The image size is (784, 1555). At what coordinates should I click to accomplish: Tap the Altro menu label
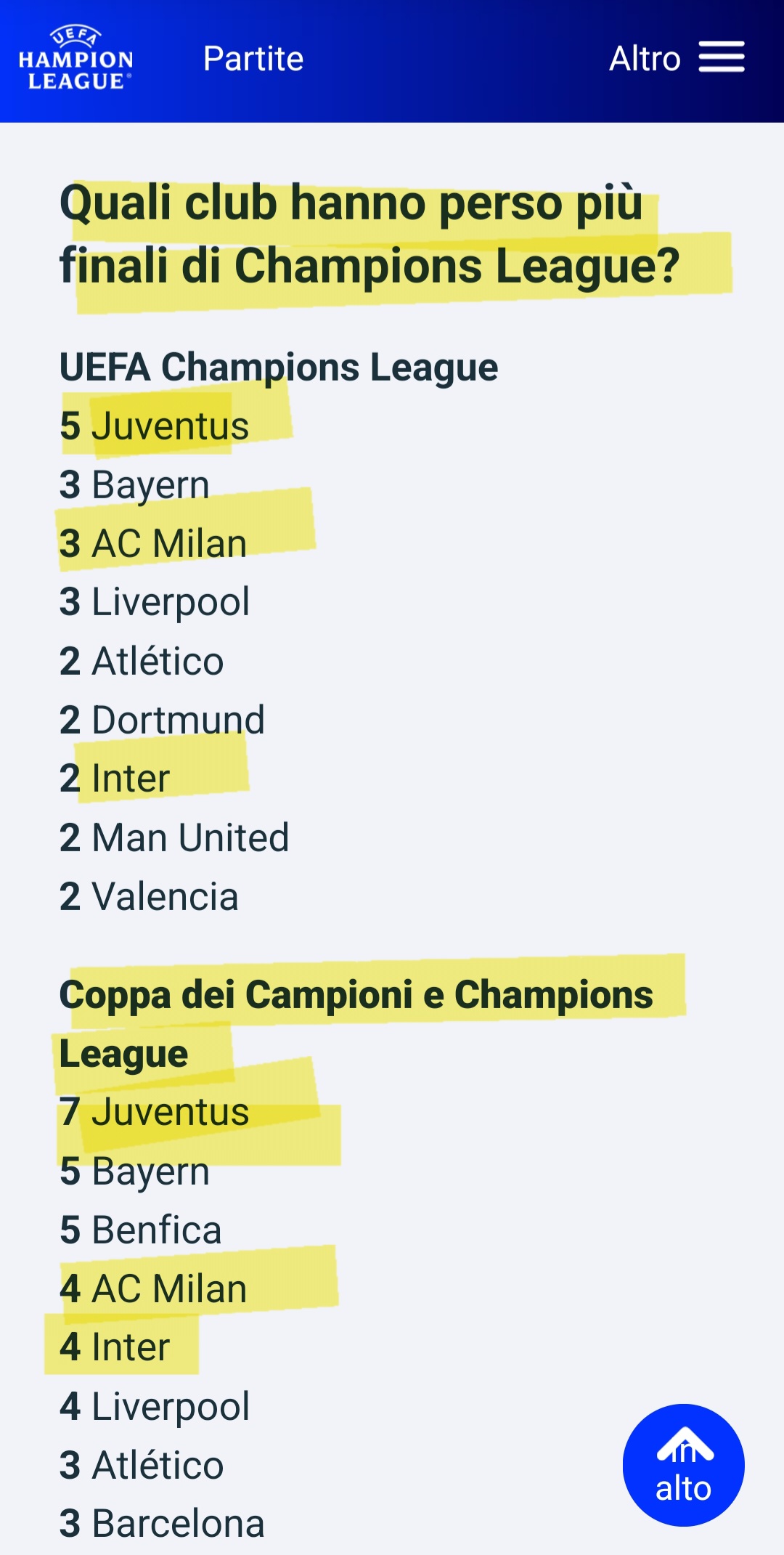(x=645, y=59)
